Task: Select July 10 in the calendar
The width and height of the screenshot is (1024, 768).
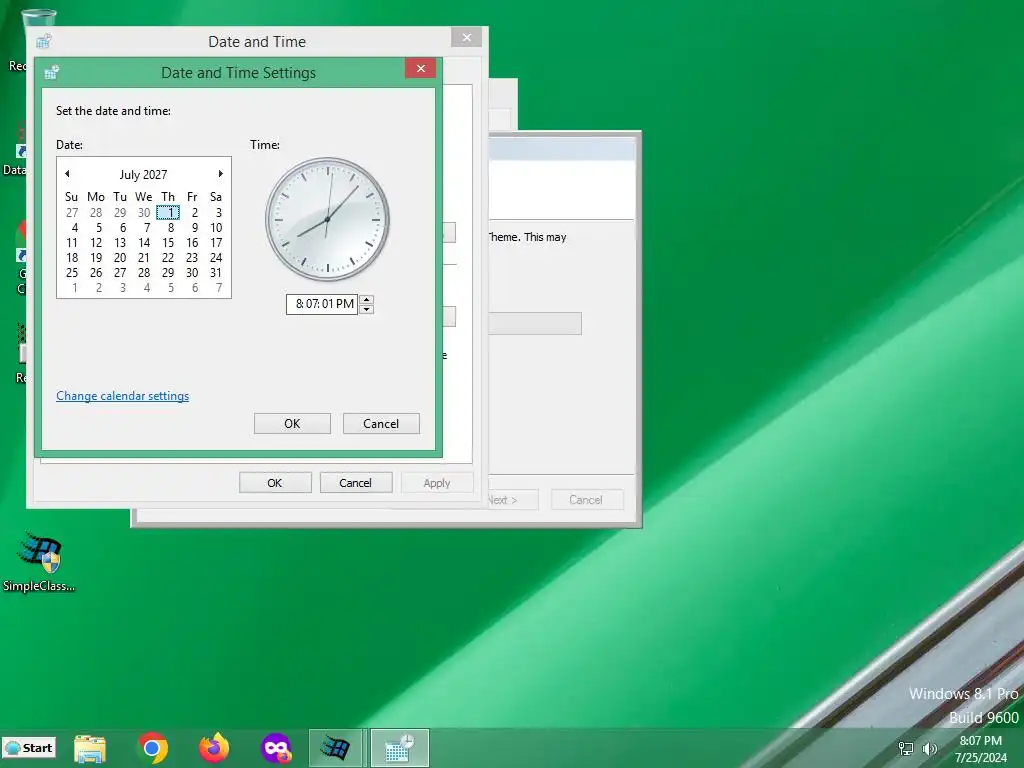Action: tap(216, 227)
